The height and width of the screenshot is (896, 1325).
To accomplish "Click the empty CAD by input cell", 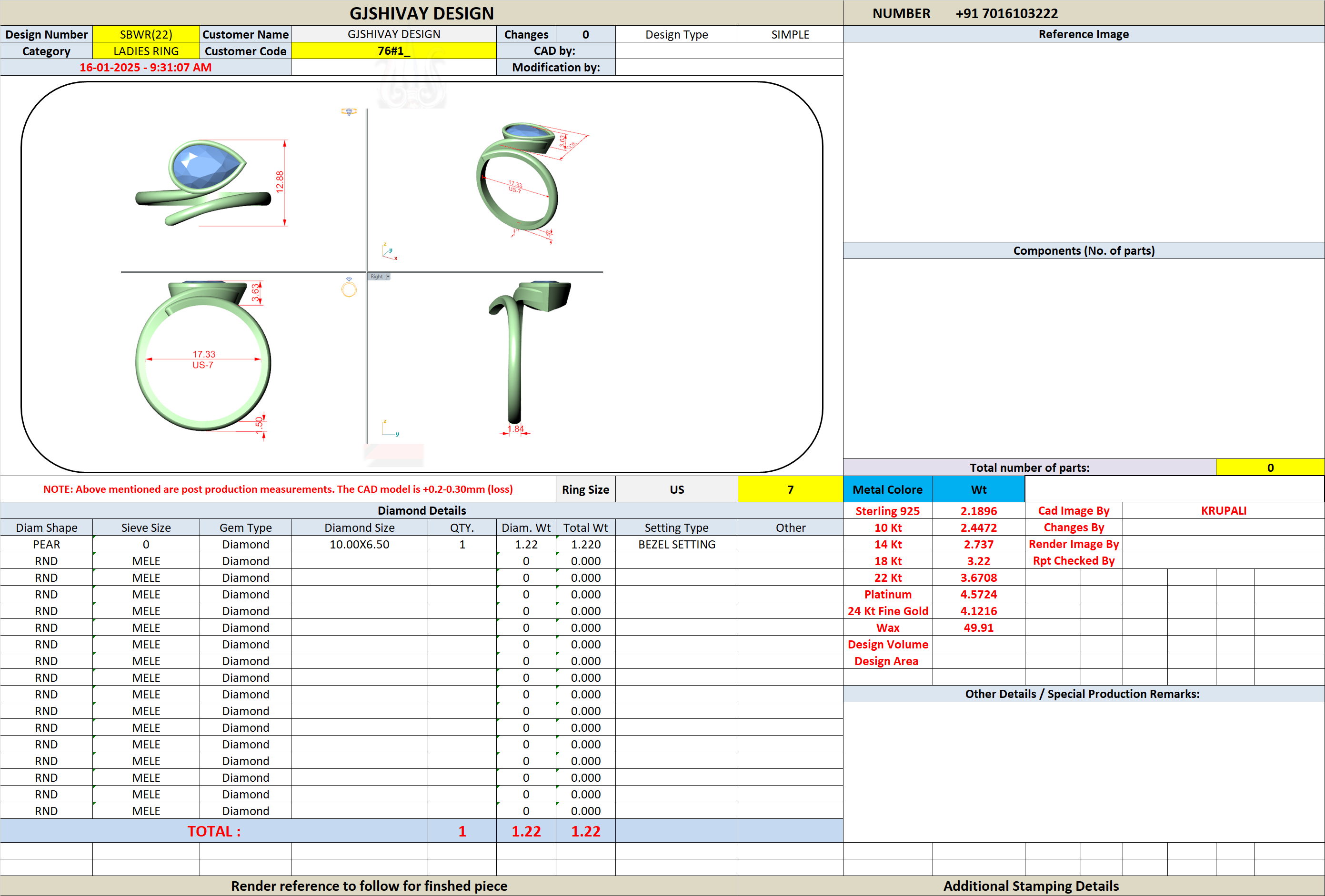I will (x=729, y=51).
